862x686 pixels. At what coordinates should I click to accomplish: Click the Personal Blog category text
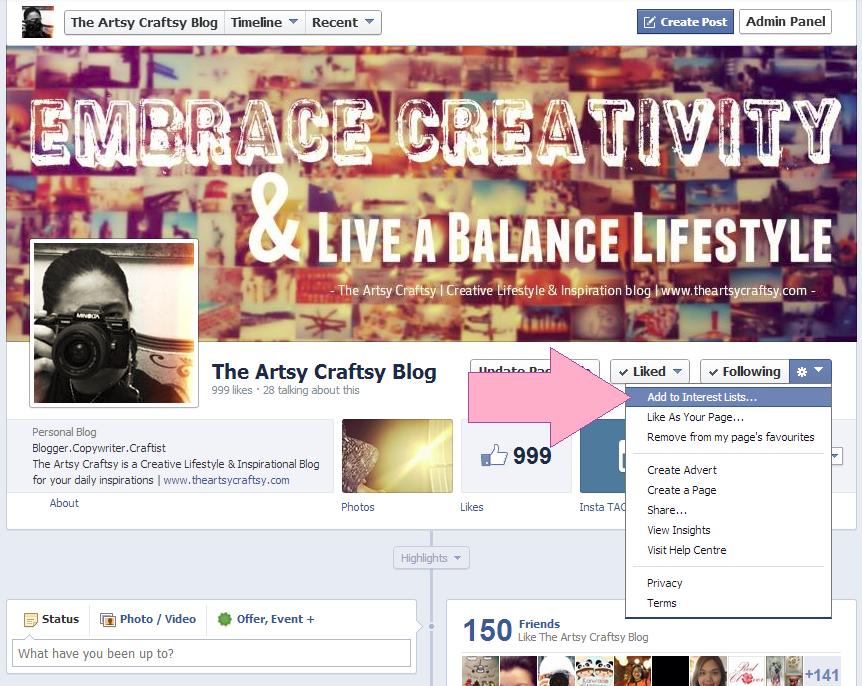point(64,432)
